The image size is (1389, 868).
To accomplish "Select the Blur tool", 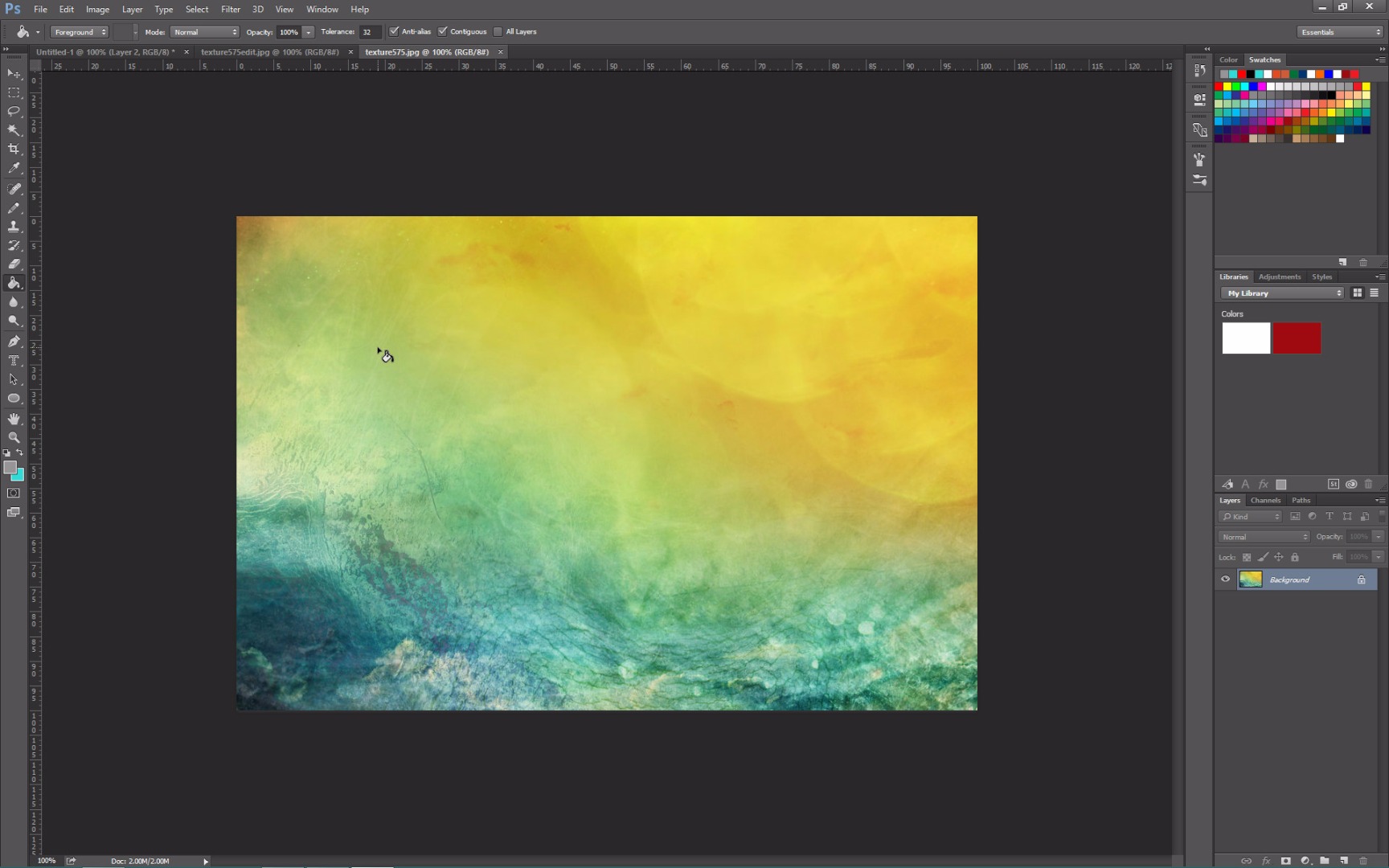I will pyautogui.click(x=14, y=302).
